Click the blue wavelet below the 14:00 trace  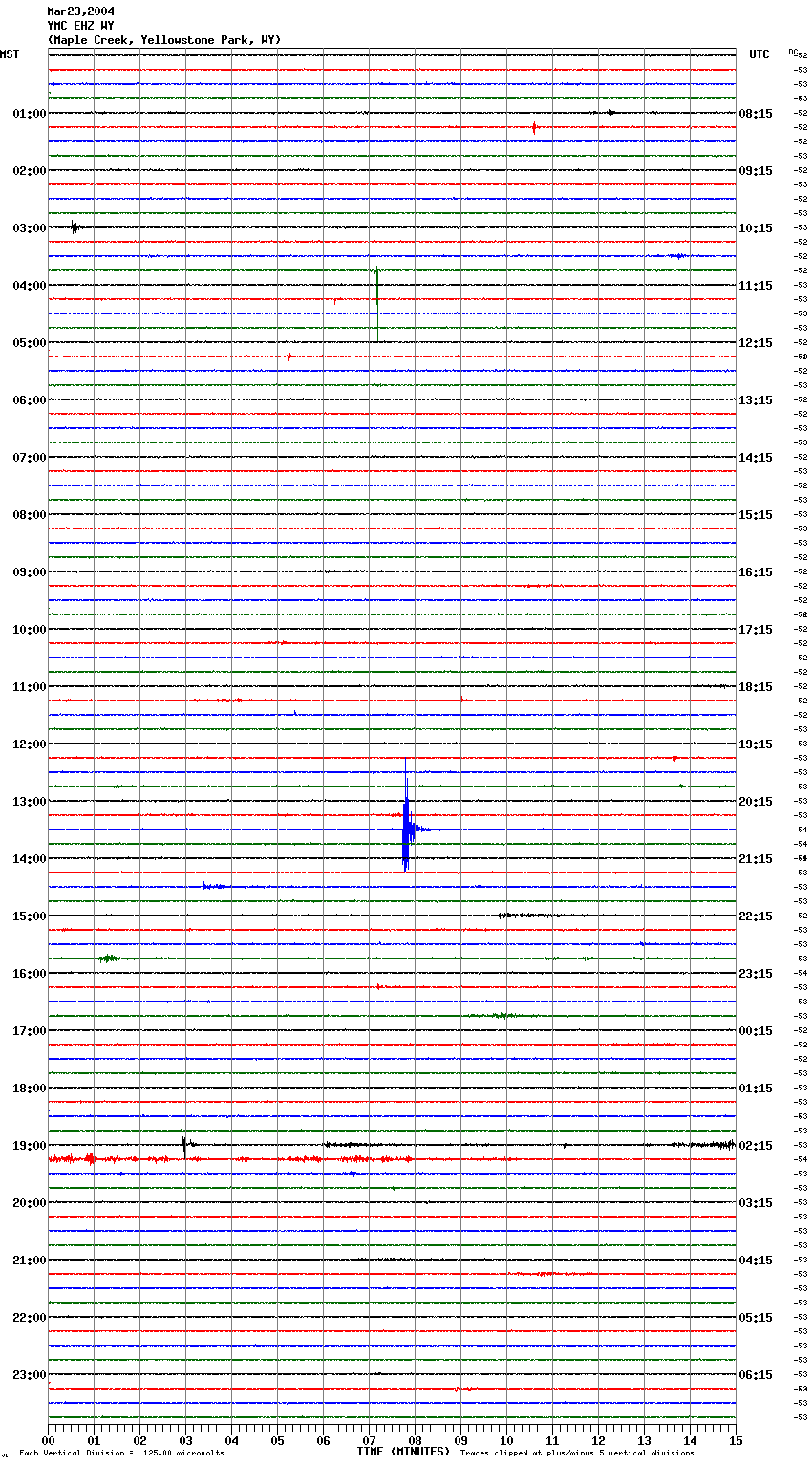point(214,887)
